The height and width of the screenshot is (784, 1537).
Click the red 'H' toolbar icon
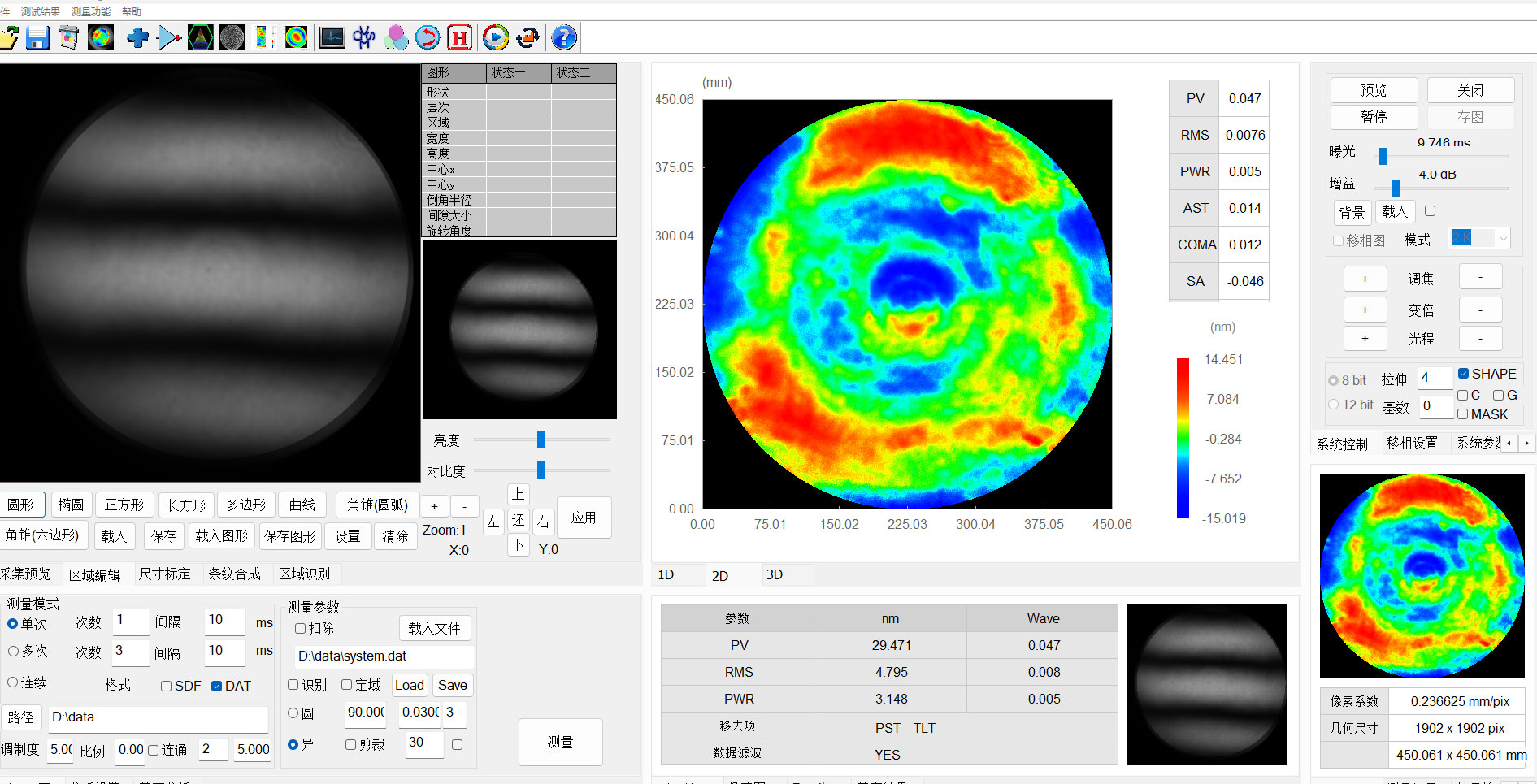pyautogui.click(x=459, y=37)
